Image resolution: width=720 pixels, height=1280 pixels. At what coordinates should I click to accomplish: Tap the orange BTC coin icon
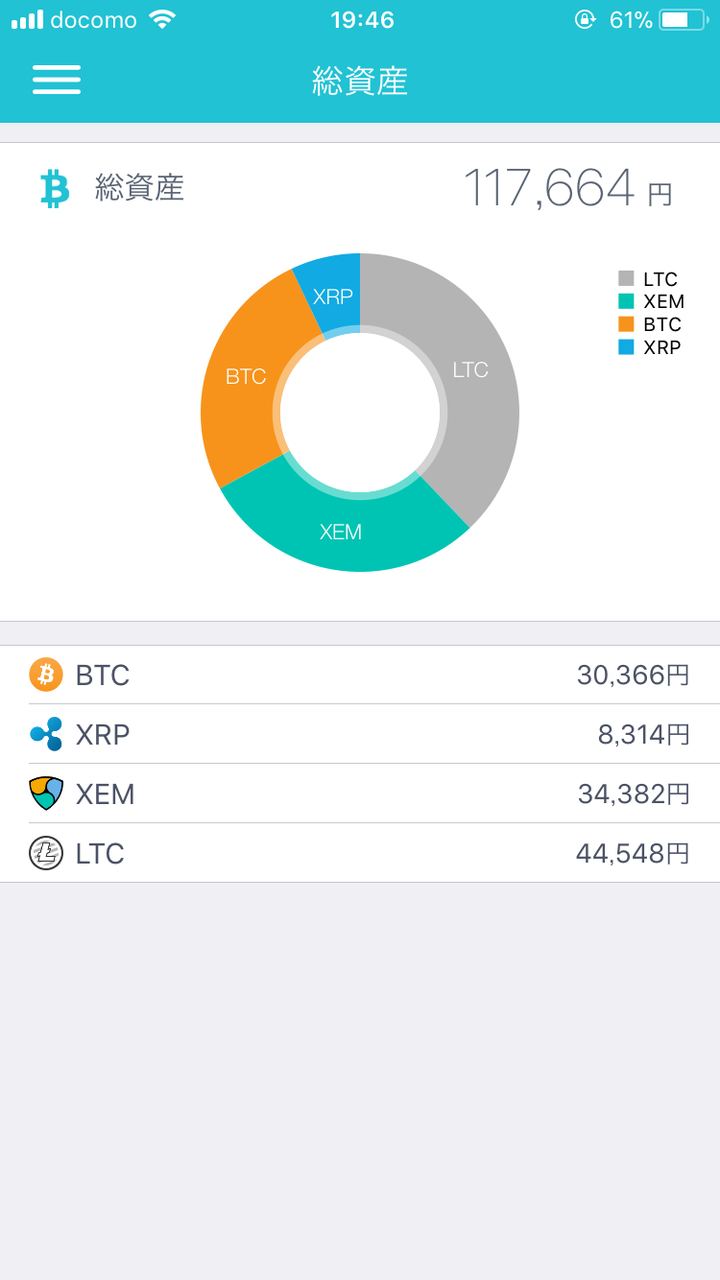46,675
